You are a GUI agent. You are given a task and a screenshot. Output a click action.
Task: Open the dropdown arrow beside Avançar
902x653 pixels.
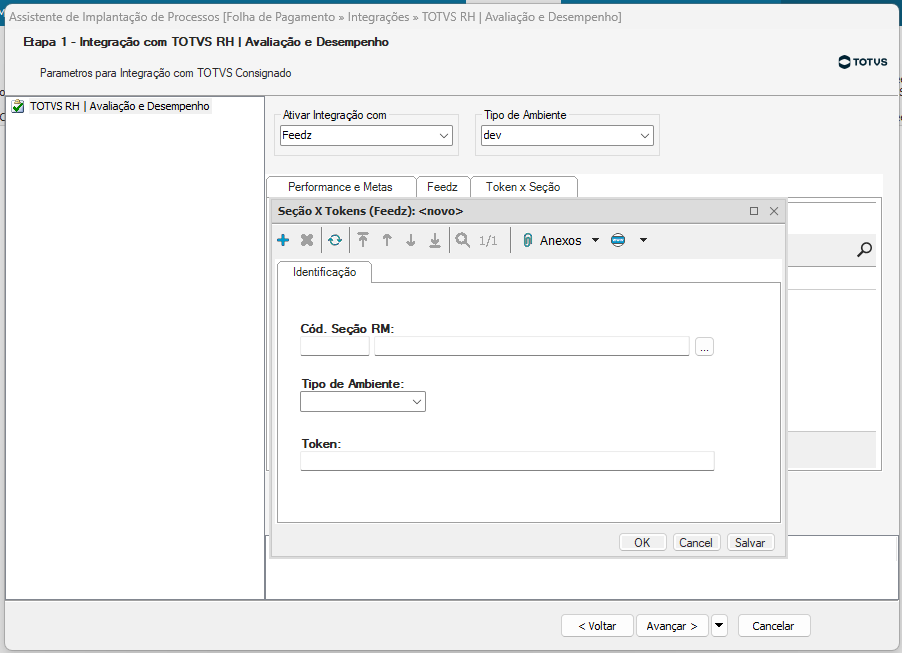coord(720,625)
